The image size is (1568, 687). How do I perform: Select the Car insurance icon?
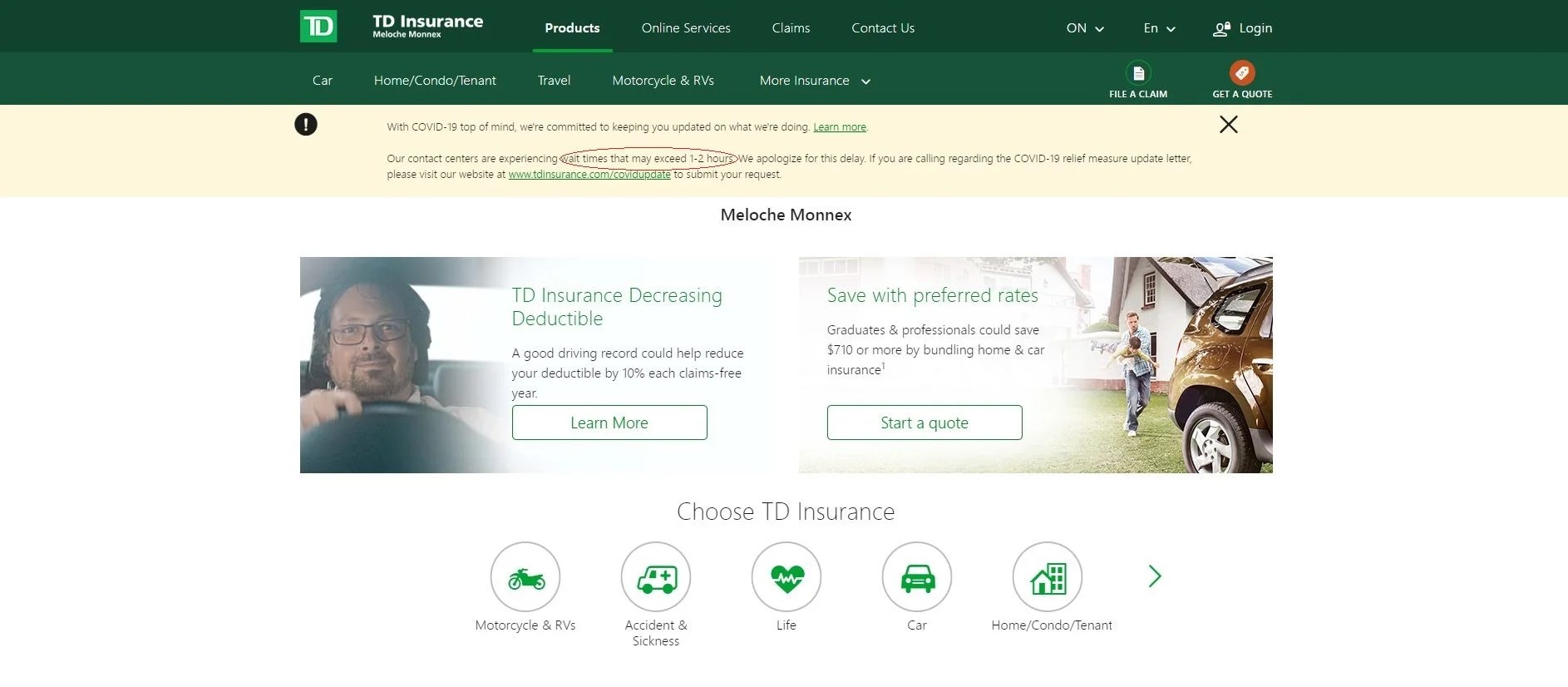[917, 576]
